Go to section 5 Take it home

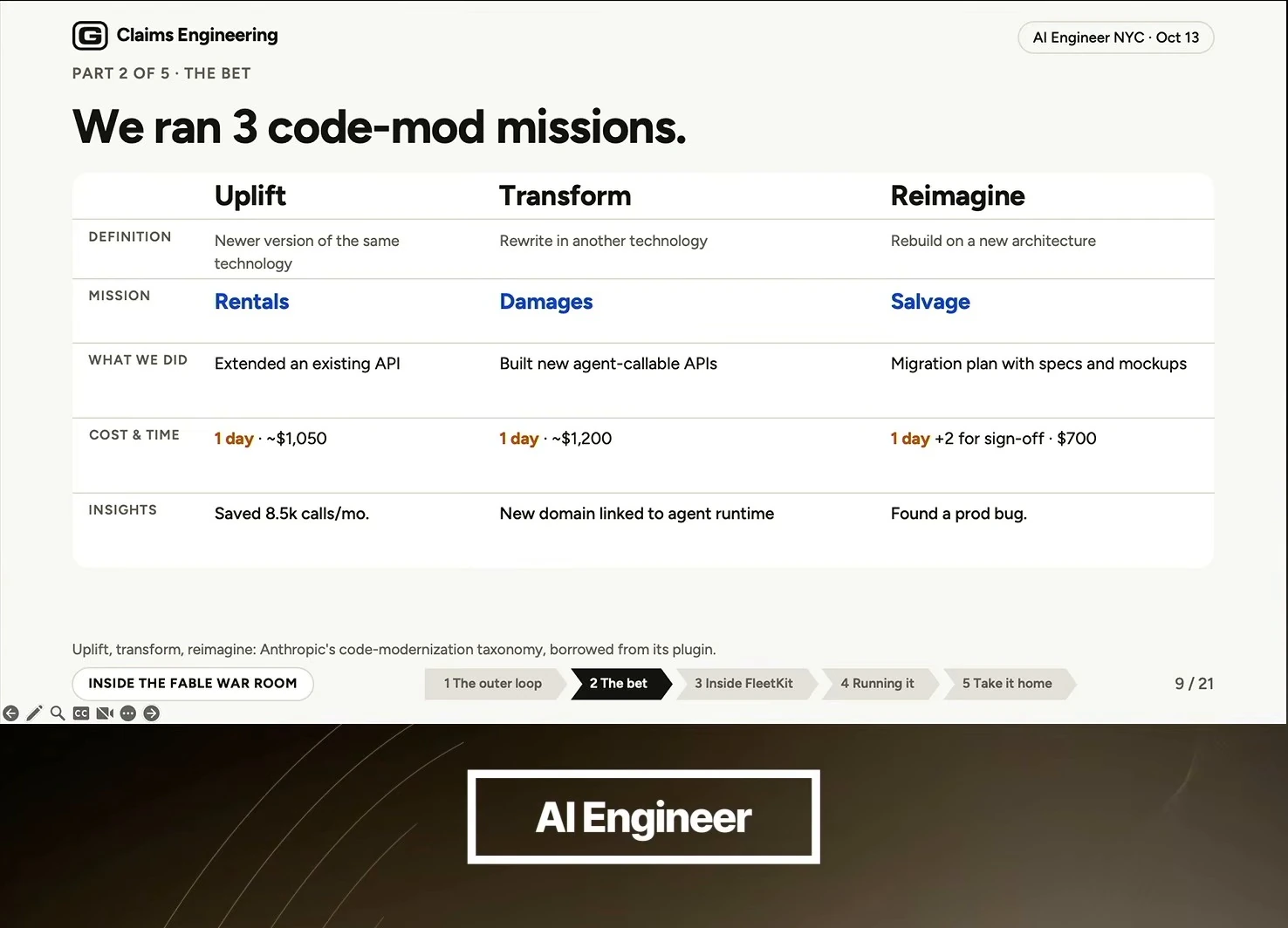1007,684
